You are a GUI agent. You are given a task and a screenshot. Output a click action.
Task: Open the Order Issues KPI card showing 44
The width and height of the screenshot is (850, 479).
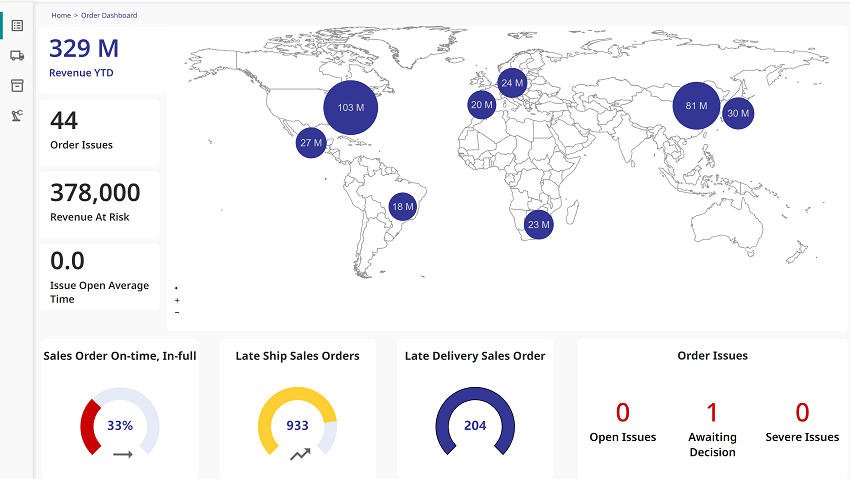(99, 132)
